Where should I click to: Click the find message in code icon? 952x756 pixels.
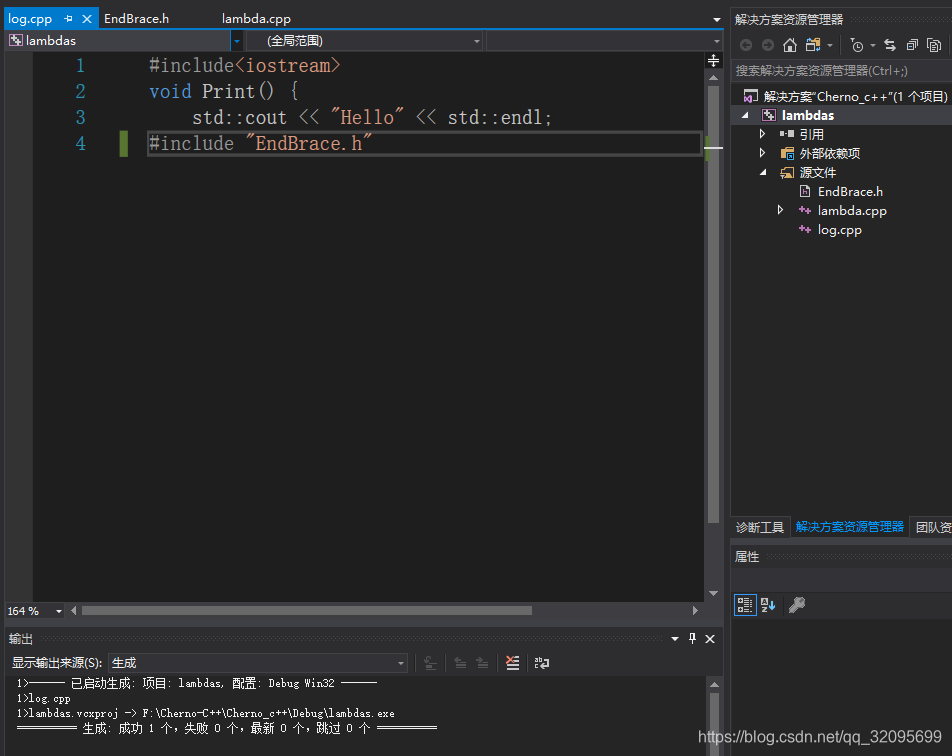pyautogui.click(x=430, y=662)
